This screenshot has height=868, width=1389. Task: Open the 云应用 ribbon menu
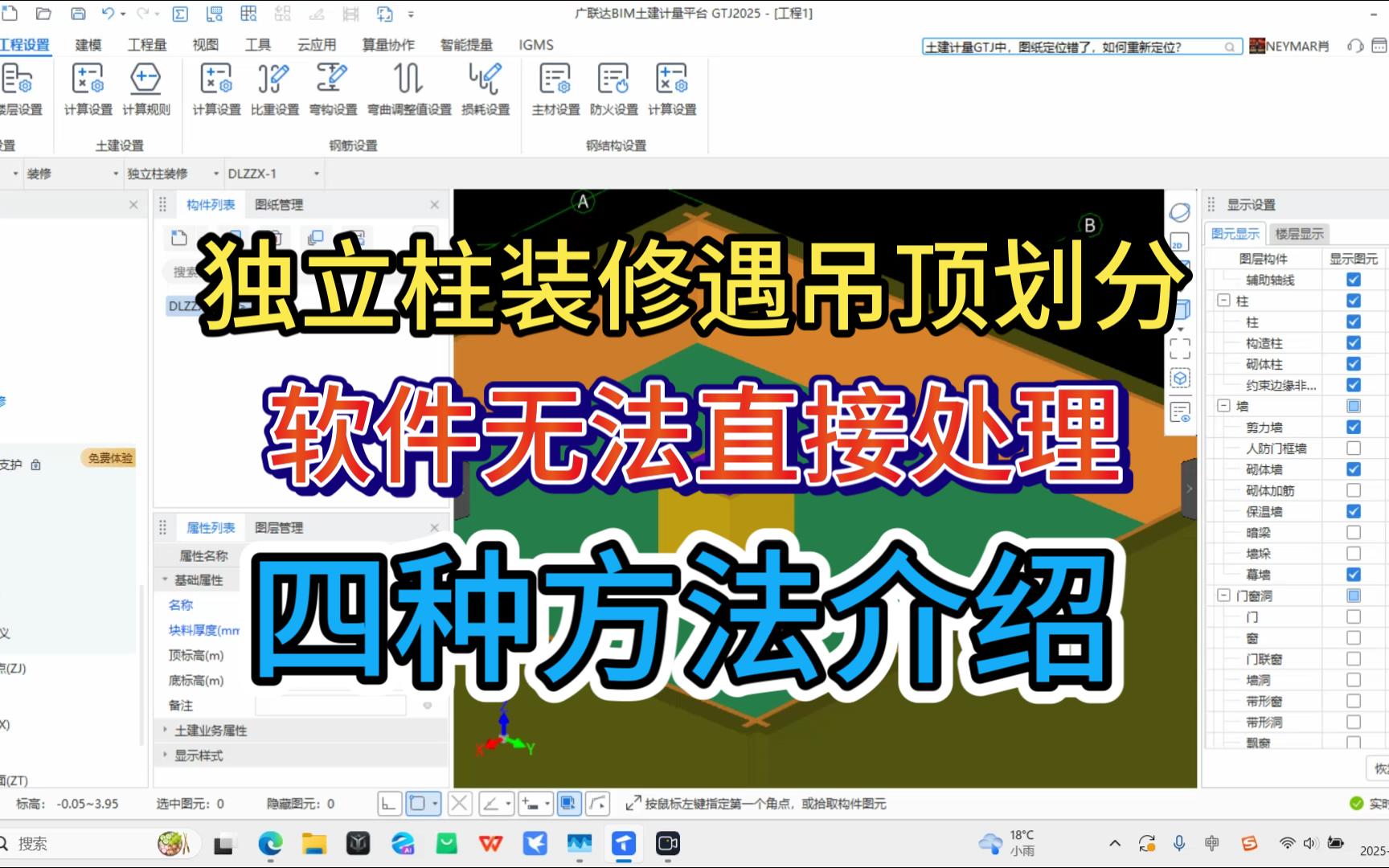(315, 45)
